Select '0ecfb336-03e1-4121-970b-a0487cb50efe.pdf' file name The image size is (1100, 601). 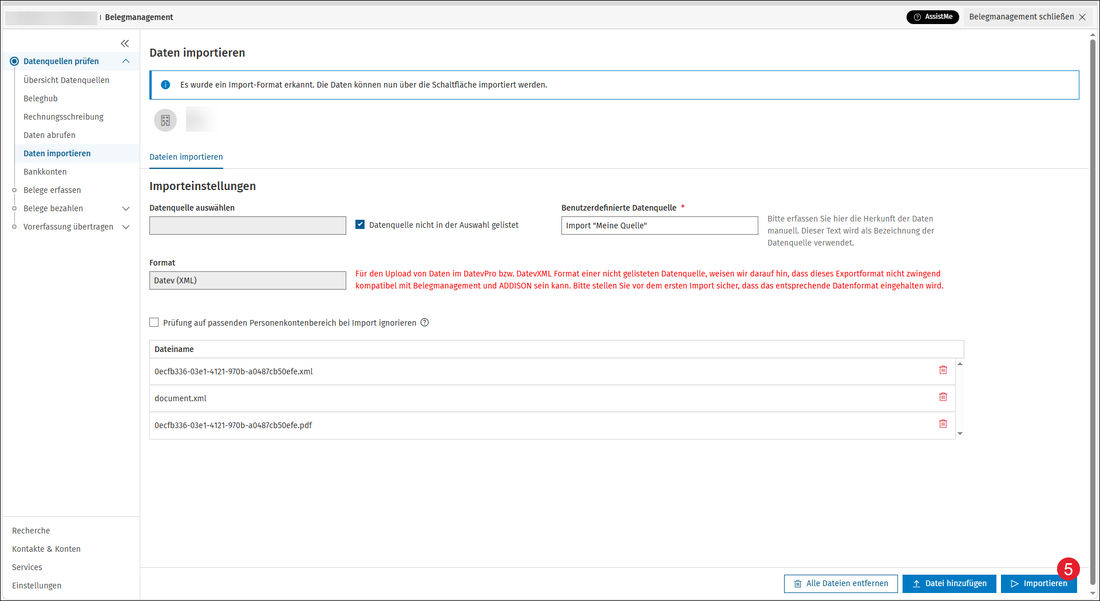[233, 425]
